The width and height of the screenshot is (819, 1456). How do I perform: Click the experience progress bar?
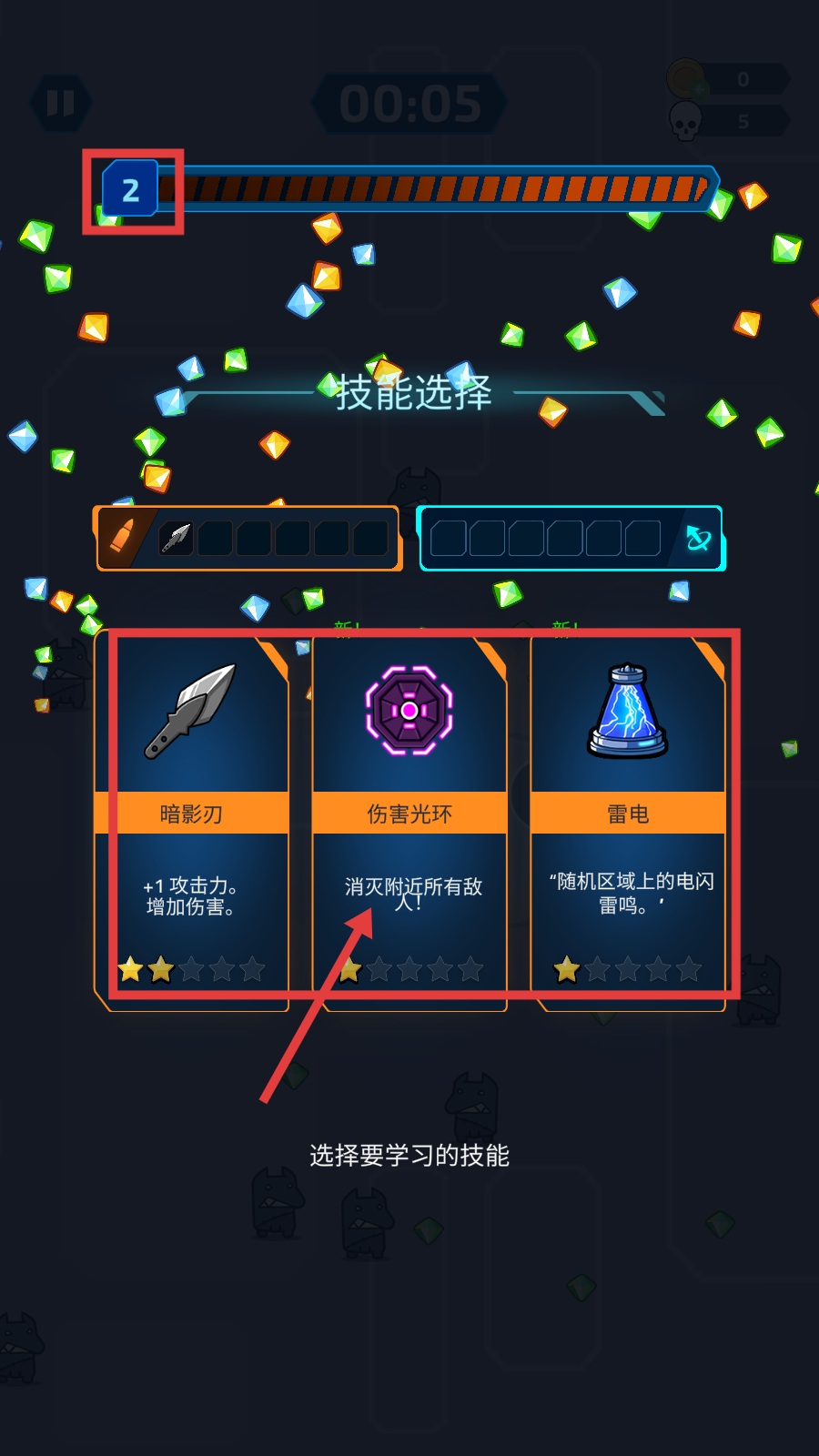tap(437, 189)
